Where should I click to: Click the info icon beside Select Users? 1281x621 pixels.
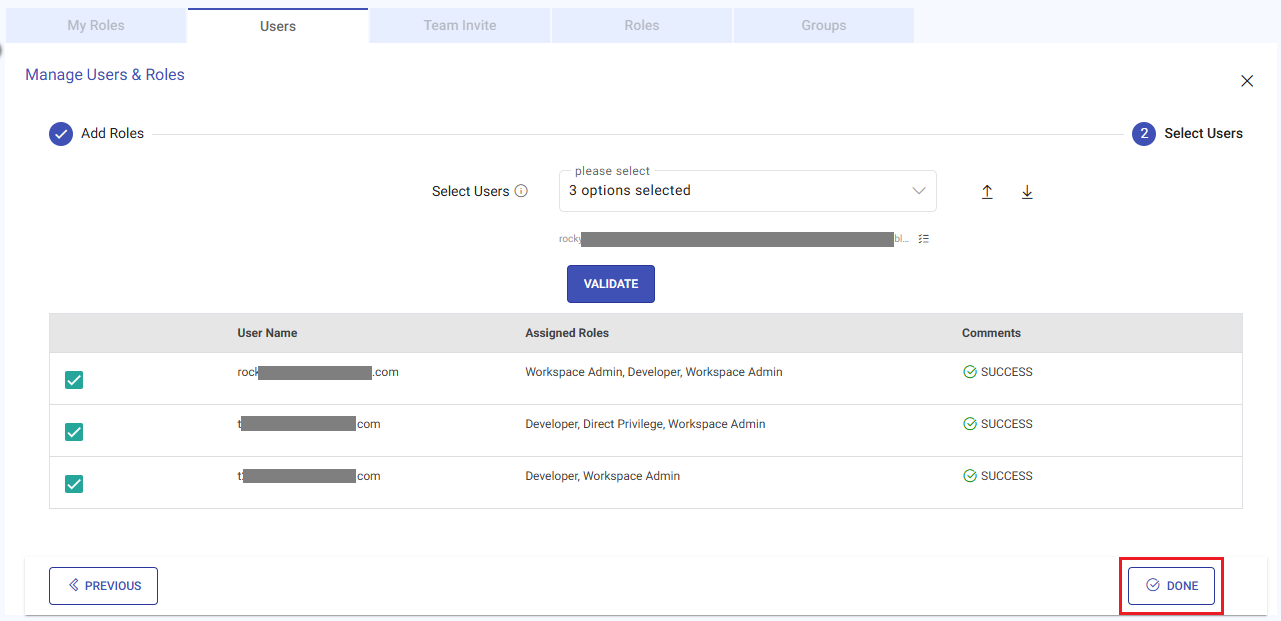[521, 191]
